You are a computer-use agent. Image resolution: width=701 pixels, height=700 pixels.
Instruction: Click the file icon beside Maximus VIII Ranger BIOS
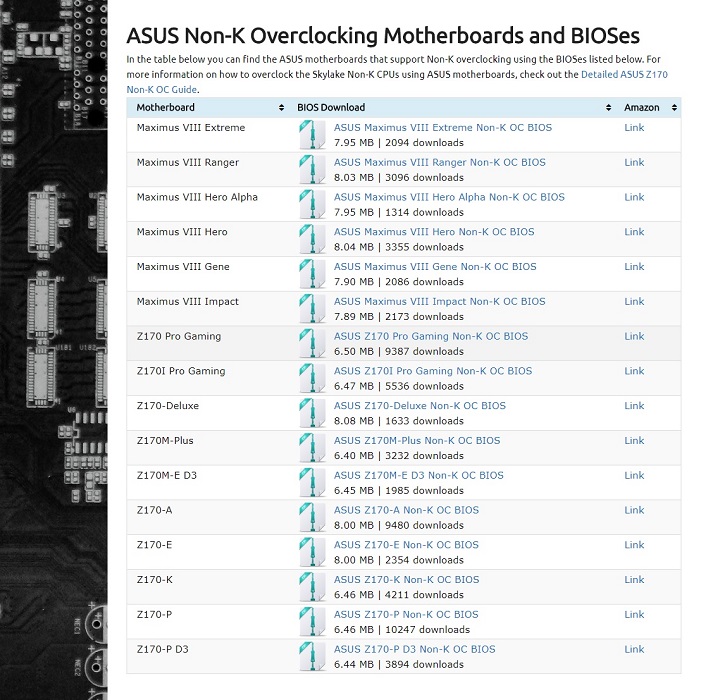point(312,169)
